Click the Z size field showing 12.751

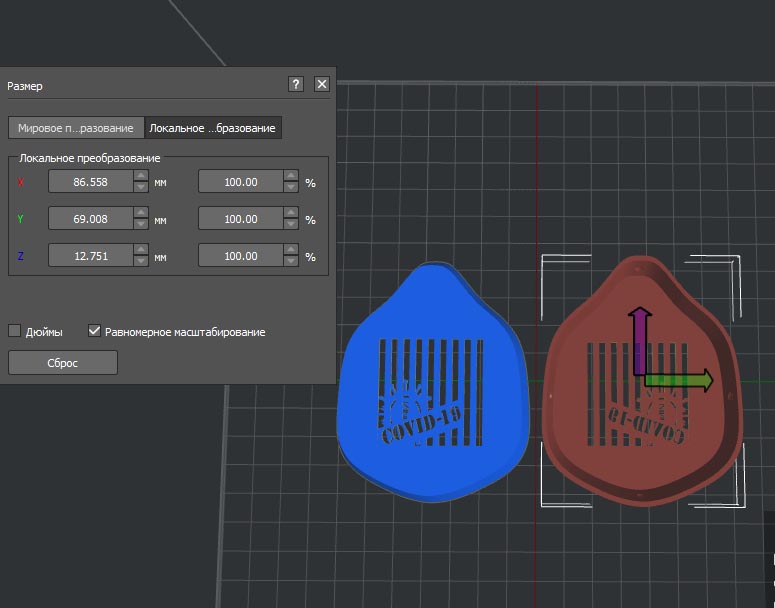coord(90,256)
